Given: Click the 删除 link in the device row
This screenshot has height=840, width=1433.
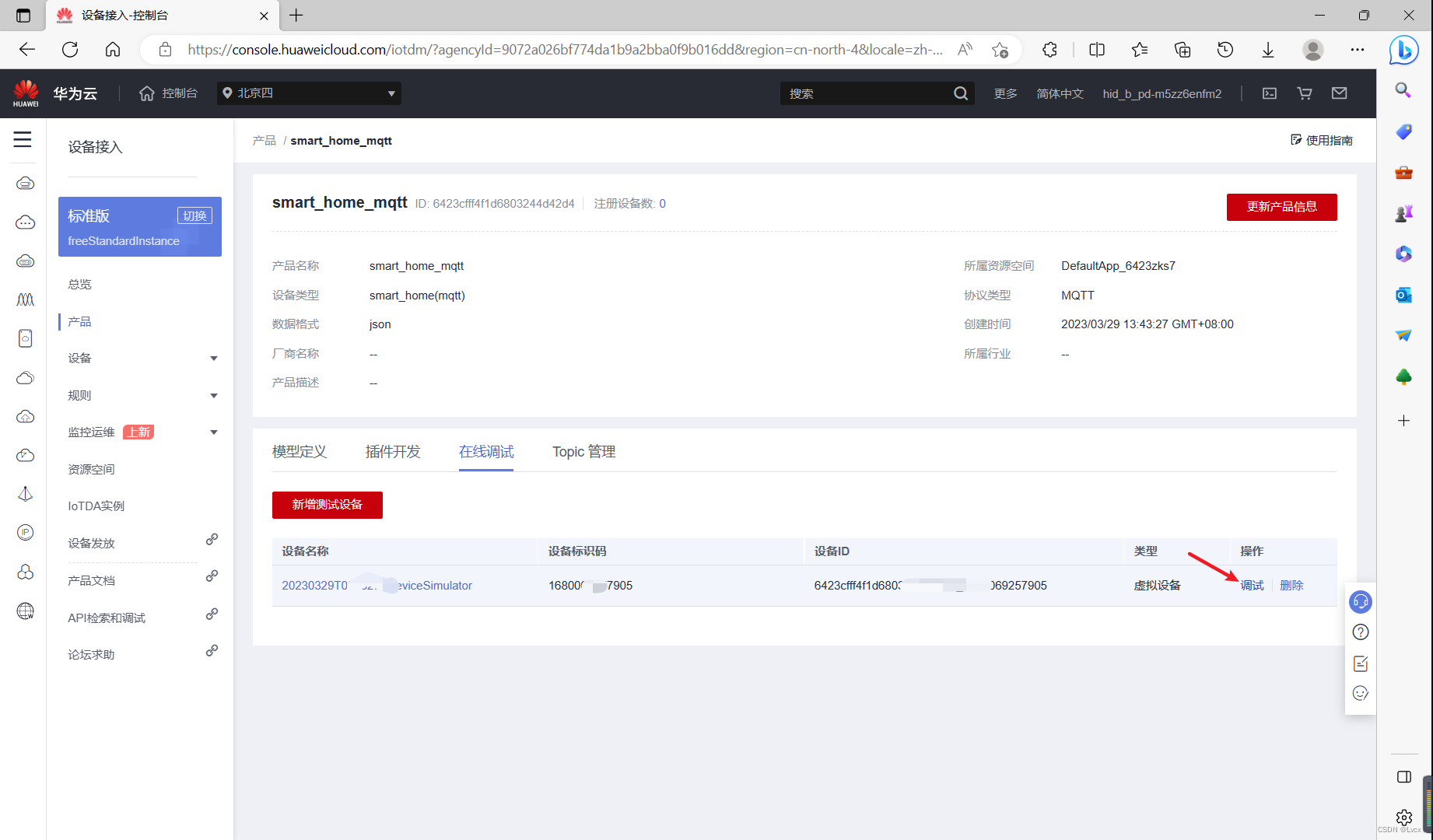Looking at the screenshot, I should (x=1291, y=586).
